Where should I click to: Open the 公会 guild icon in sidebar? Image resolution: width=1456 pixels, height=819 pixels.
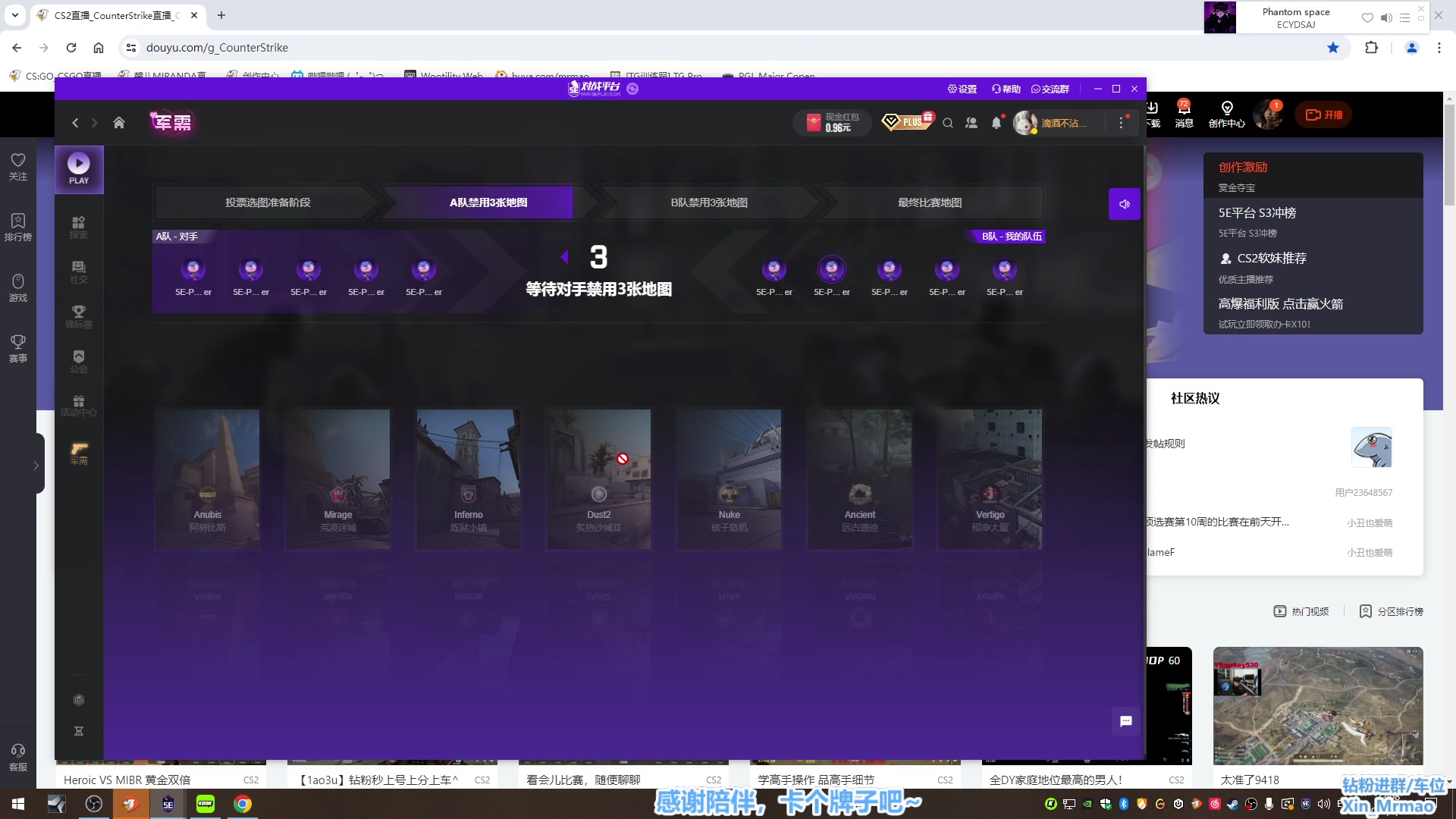click(79, 362)
